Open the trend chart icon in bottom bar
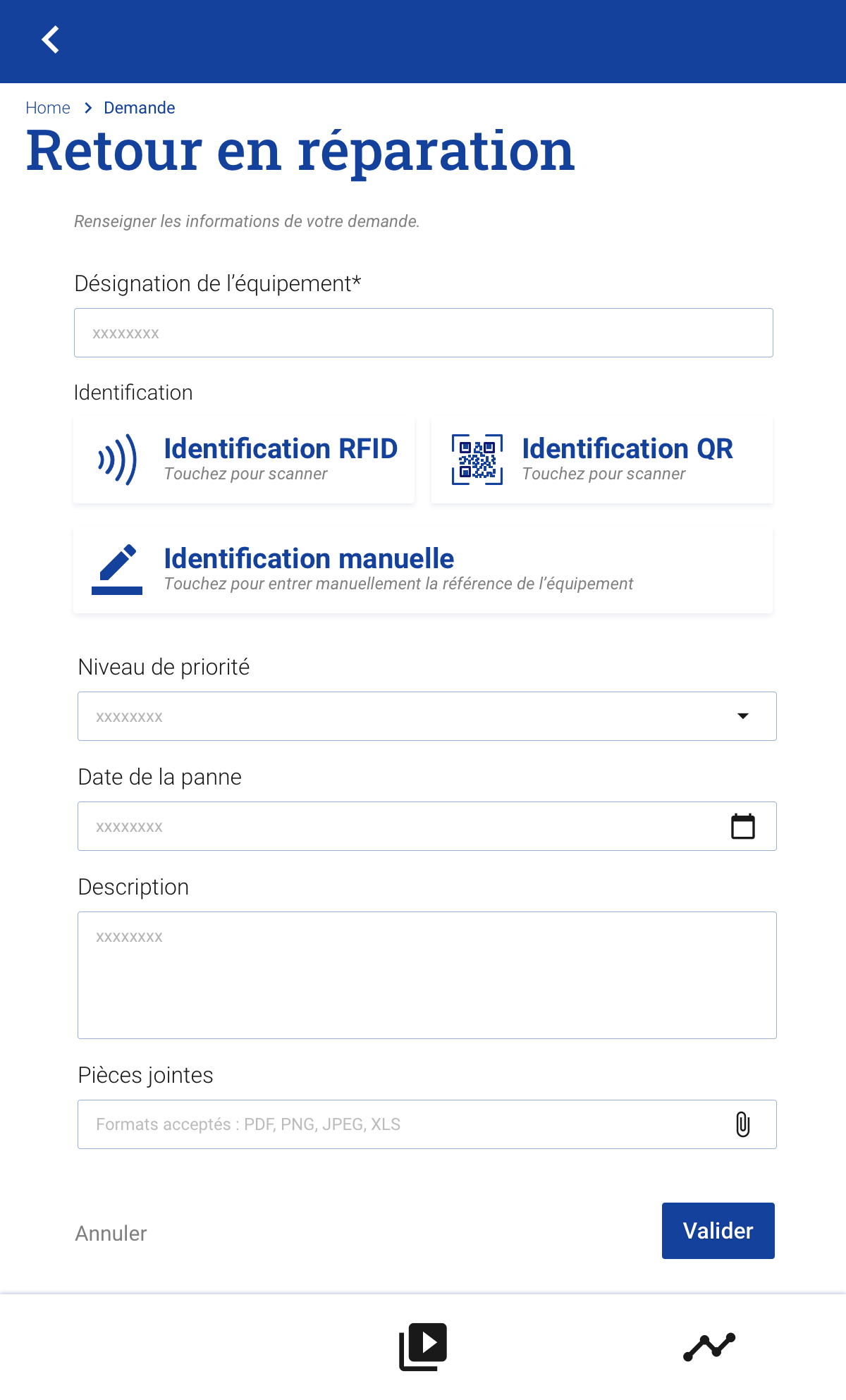The height and width of the screenshot is (1400, 846). tap(709, 1346)
